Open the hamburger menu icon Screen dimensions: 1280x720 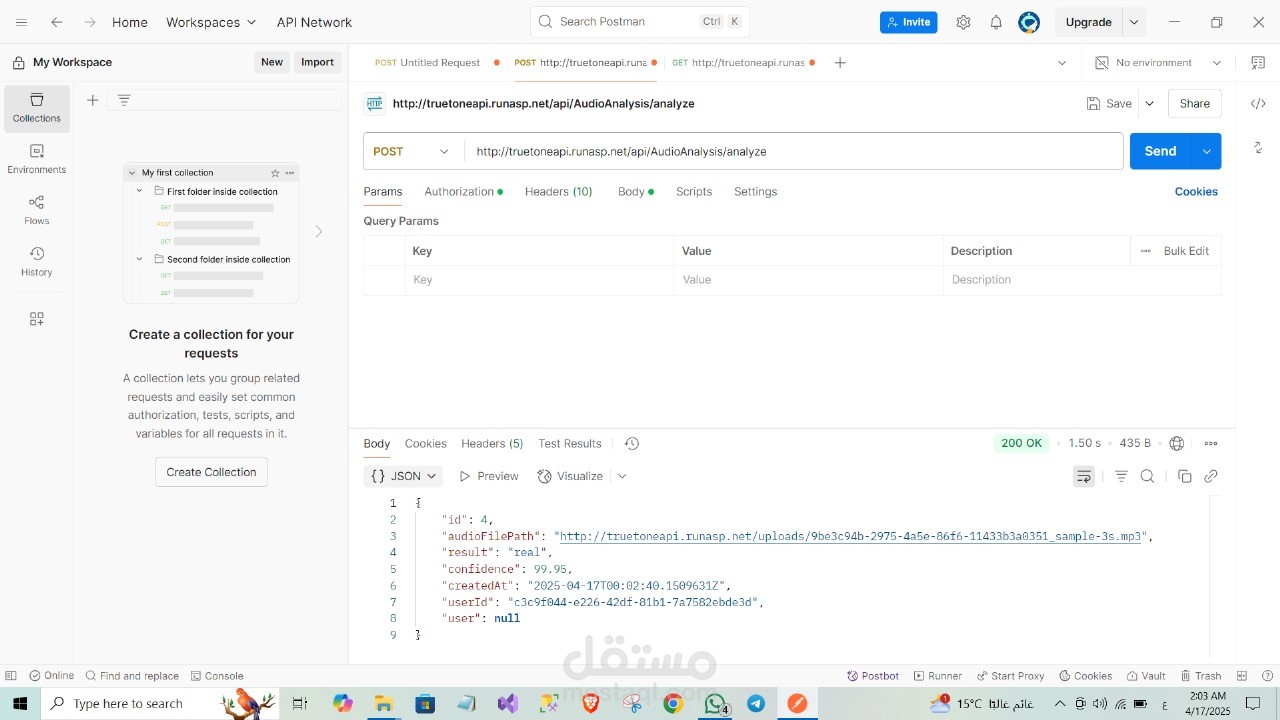click(x=22, y=22)
